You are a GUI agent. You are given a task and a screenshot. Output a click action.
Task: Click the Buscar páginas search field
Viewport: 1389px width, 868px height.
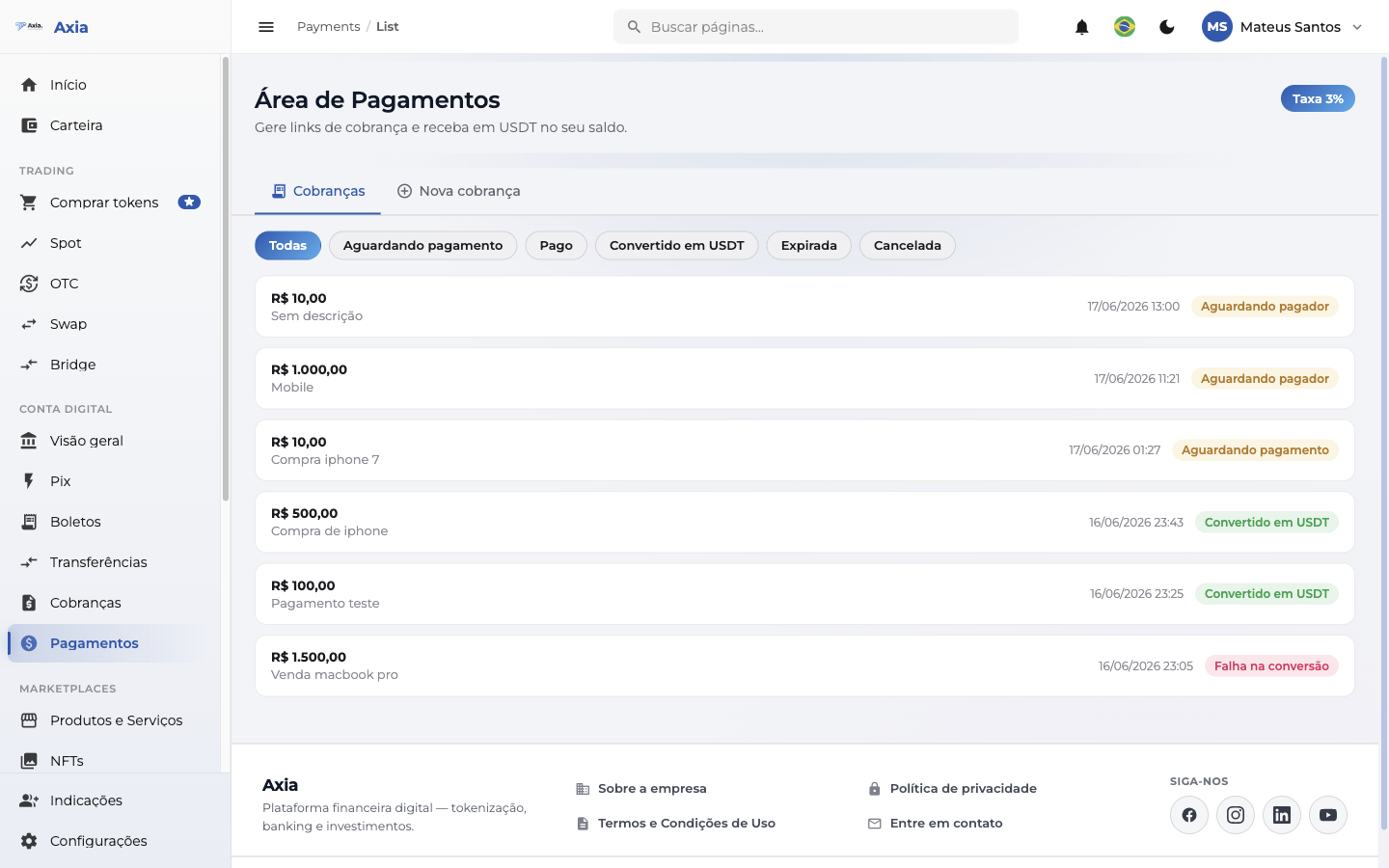816,27
